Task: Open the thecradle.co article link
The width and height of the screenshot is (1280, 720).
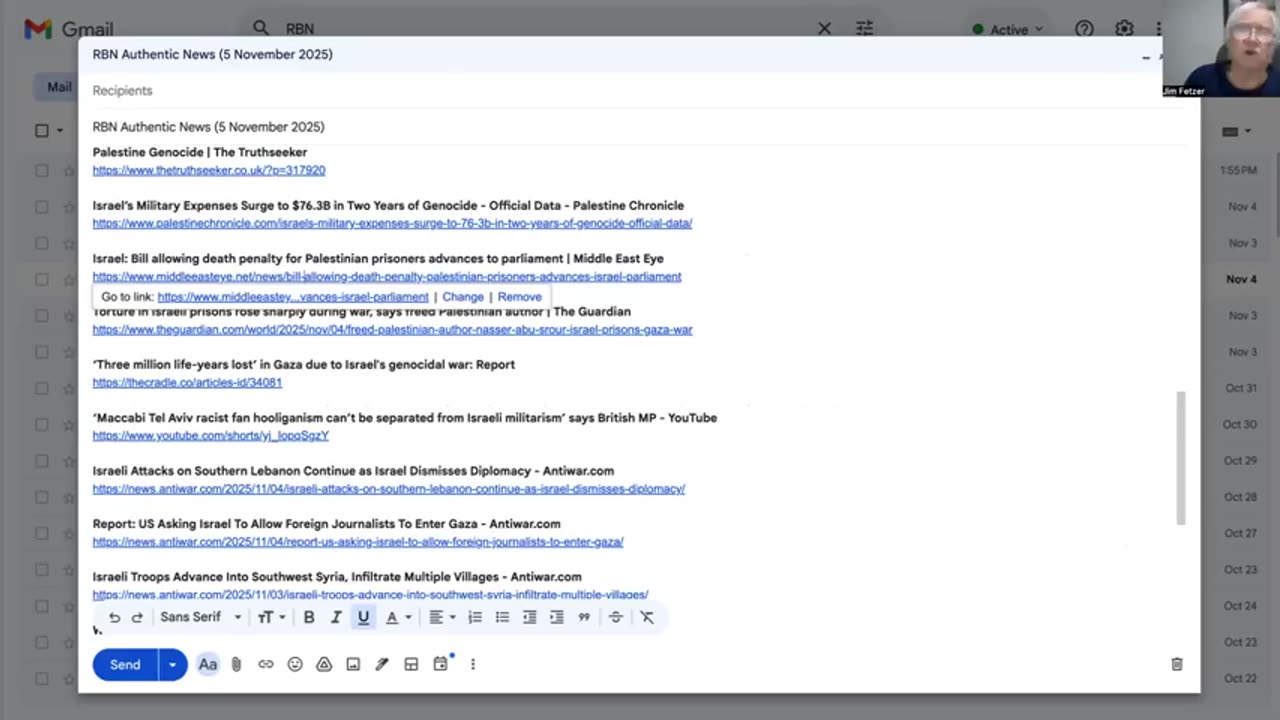Action: tap(187, 382)
